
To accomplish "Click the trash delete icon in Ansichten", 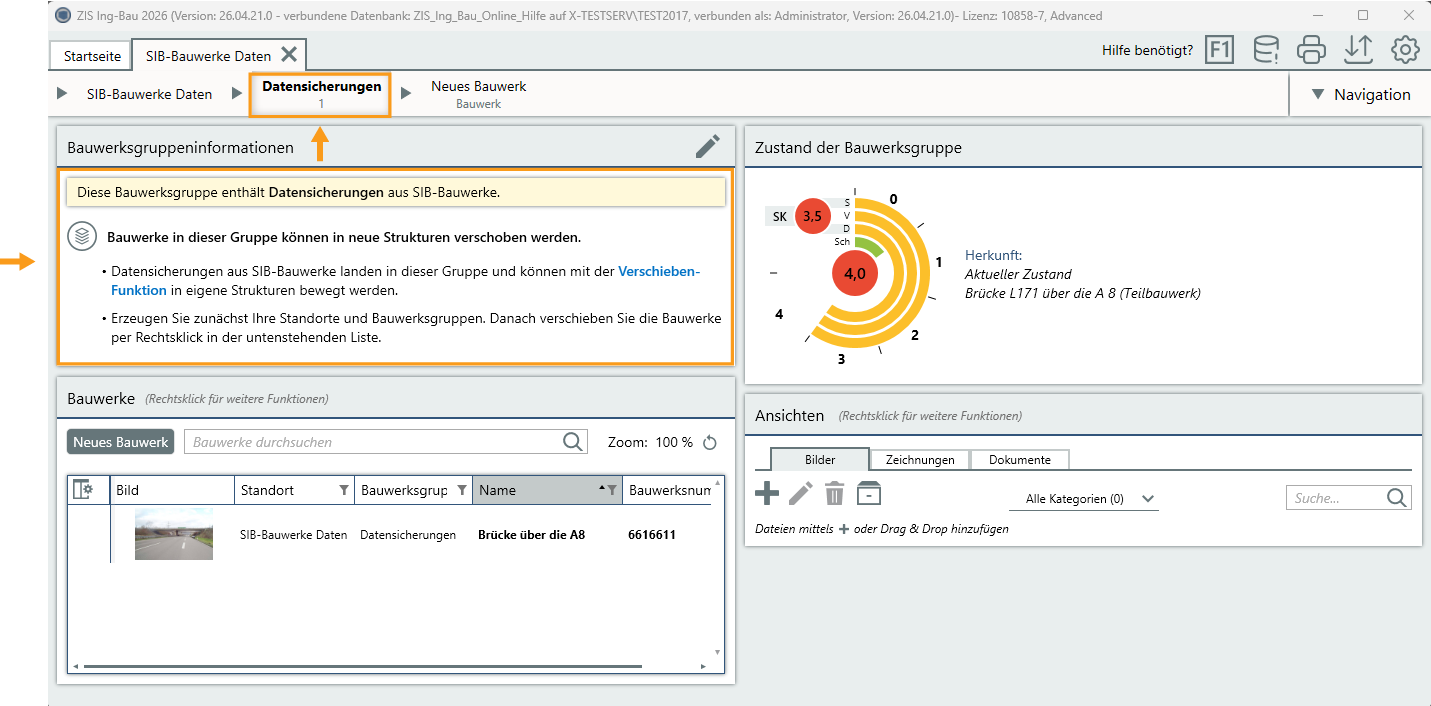I will (835, 493).
